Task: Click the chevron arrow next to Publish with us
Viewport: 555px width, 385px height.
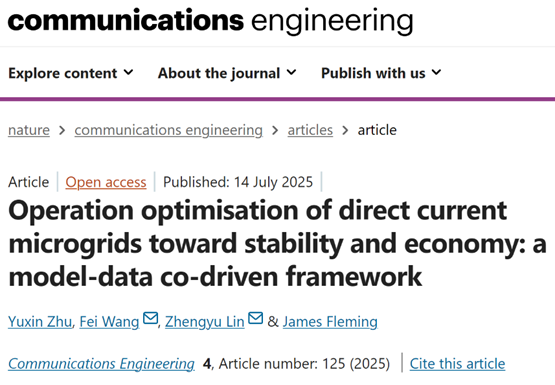Action: 436,73
